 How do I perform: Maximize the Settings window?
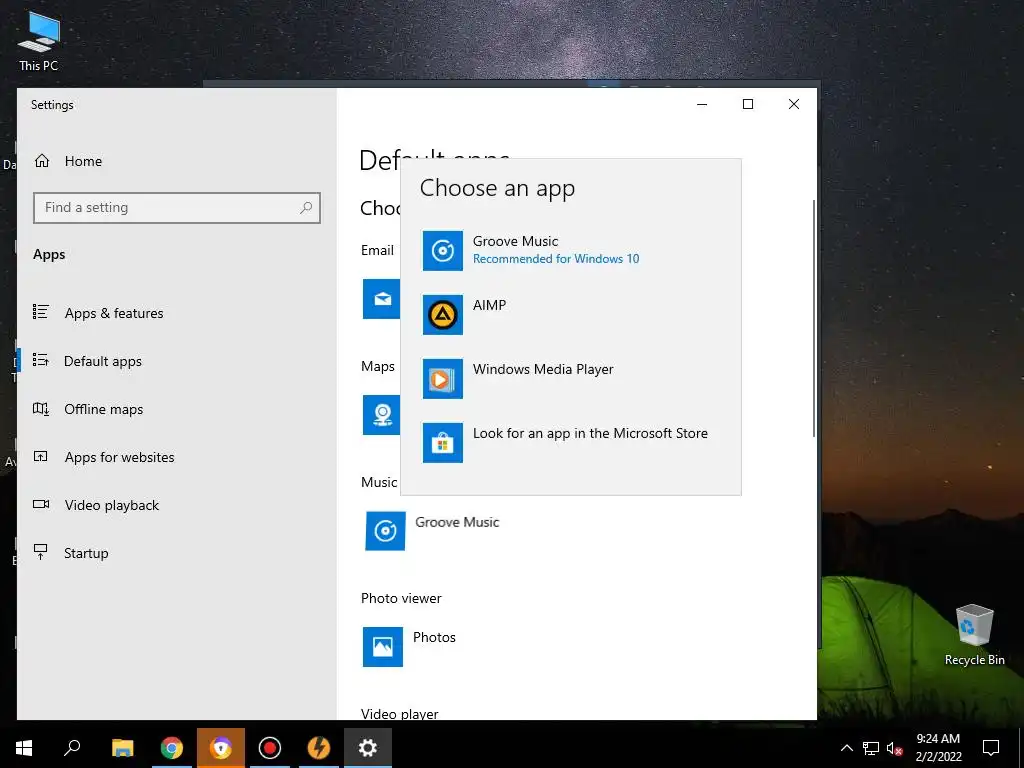coord(748,104)
